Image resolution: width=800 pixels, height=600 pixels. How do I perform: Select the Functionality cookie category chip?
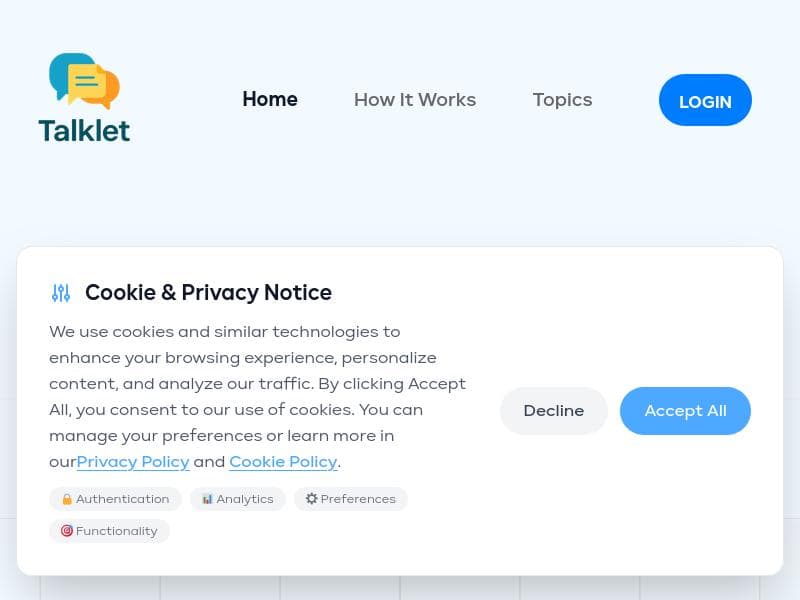(109, 531)
